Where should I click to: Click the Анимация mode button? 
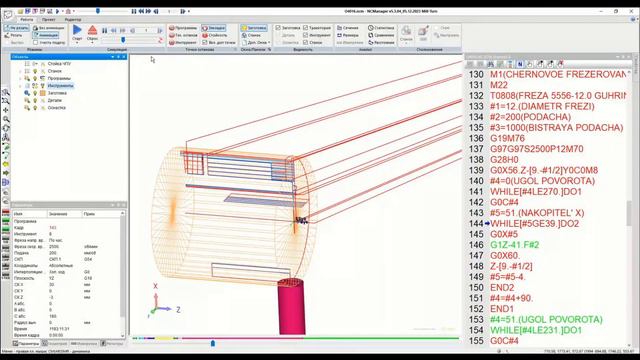point(45,35)
